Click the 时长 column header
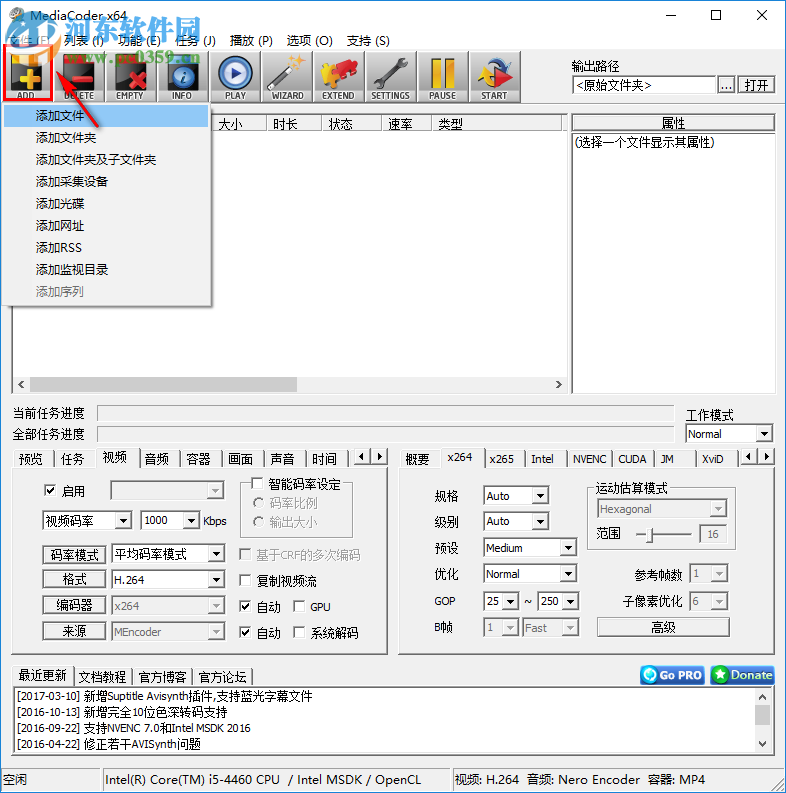Viewport: 786px width, 793px height. tap(294, 124)
